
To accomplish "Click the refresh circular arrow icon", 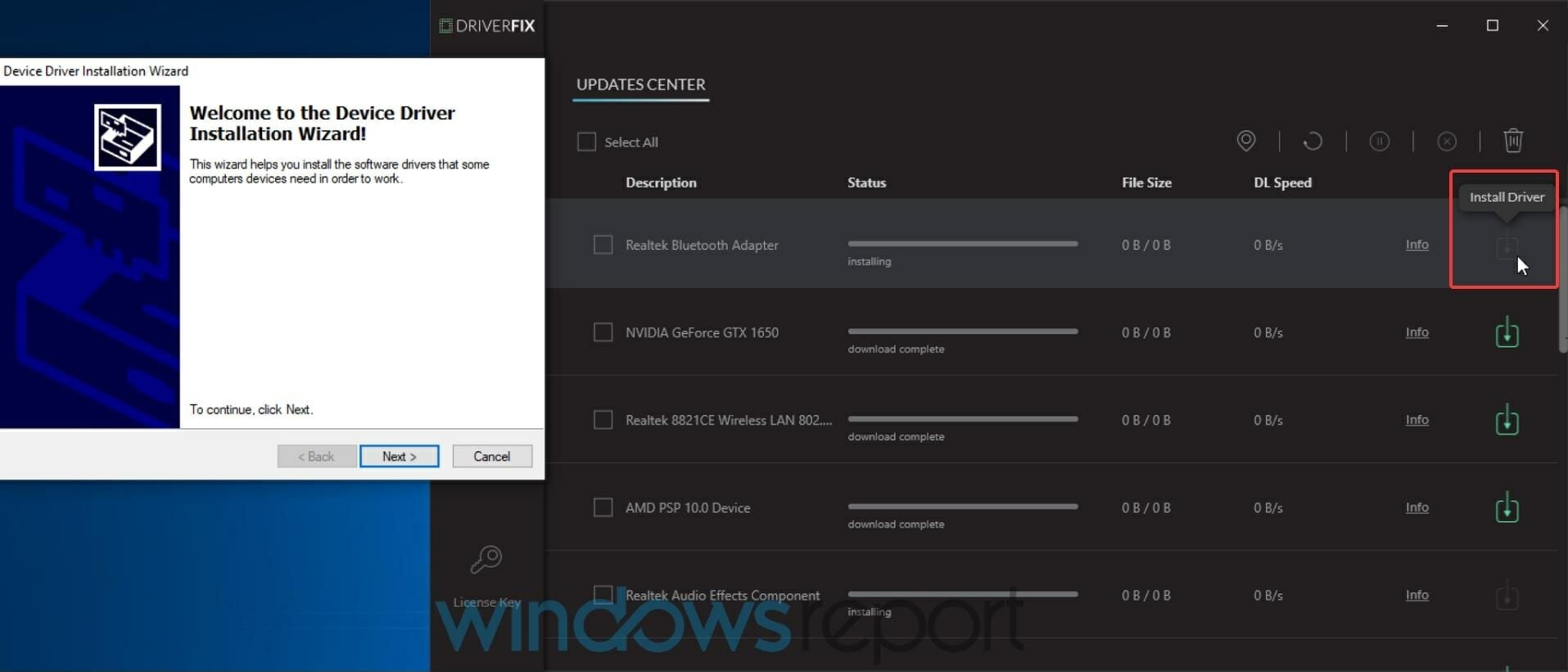I will tap(1313, 141).
